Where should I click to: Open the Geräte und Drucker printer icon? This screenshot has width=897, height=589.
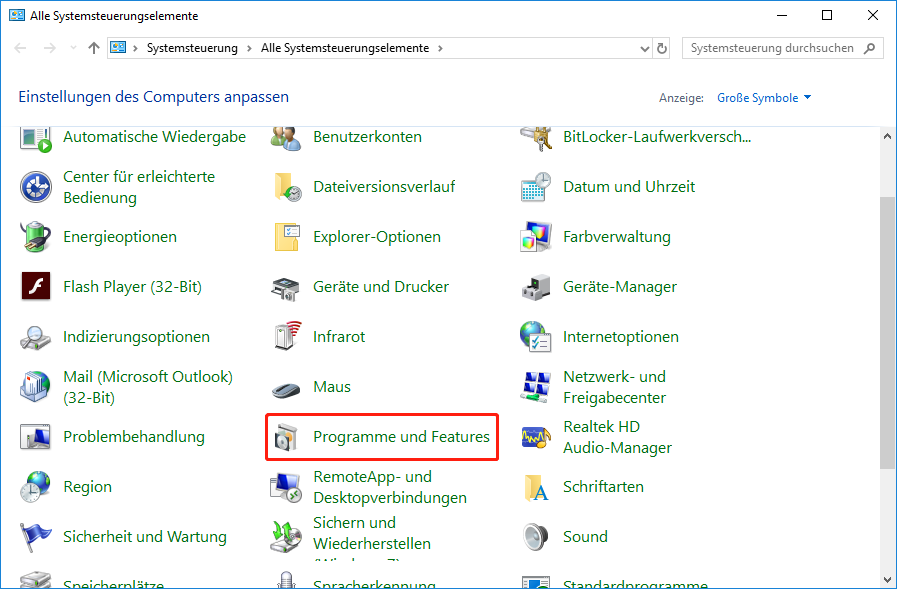(285, 289)
